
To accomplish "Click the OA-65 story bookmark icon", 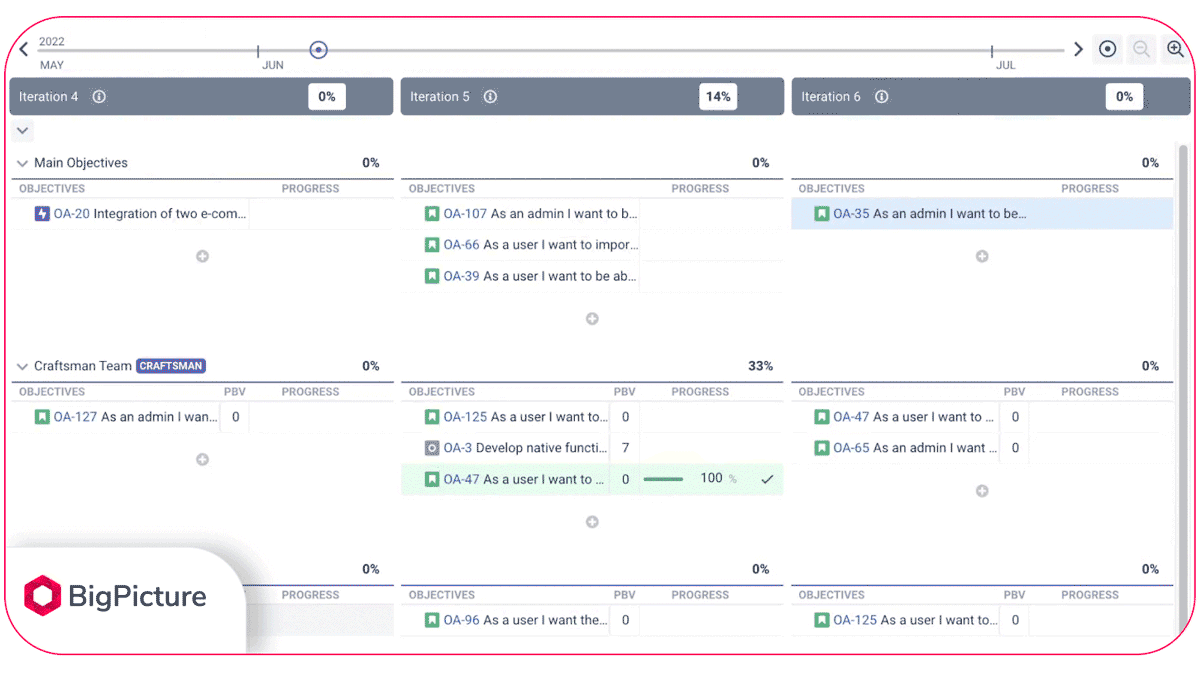I will pos(822,448).
